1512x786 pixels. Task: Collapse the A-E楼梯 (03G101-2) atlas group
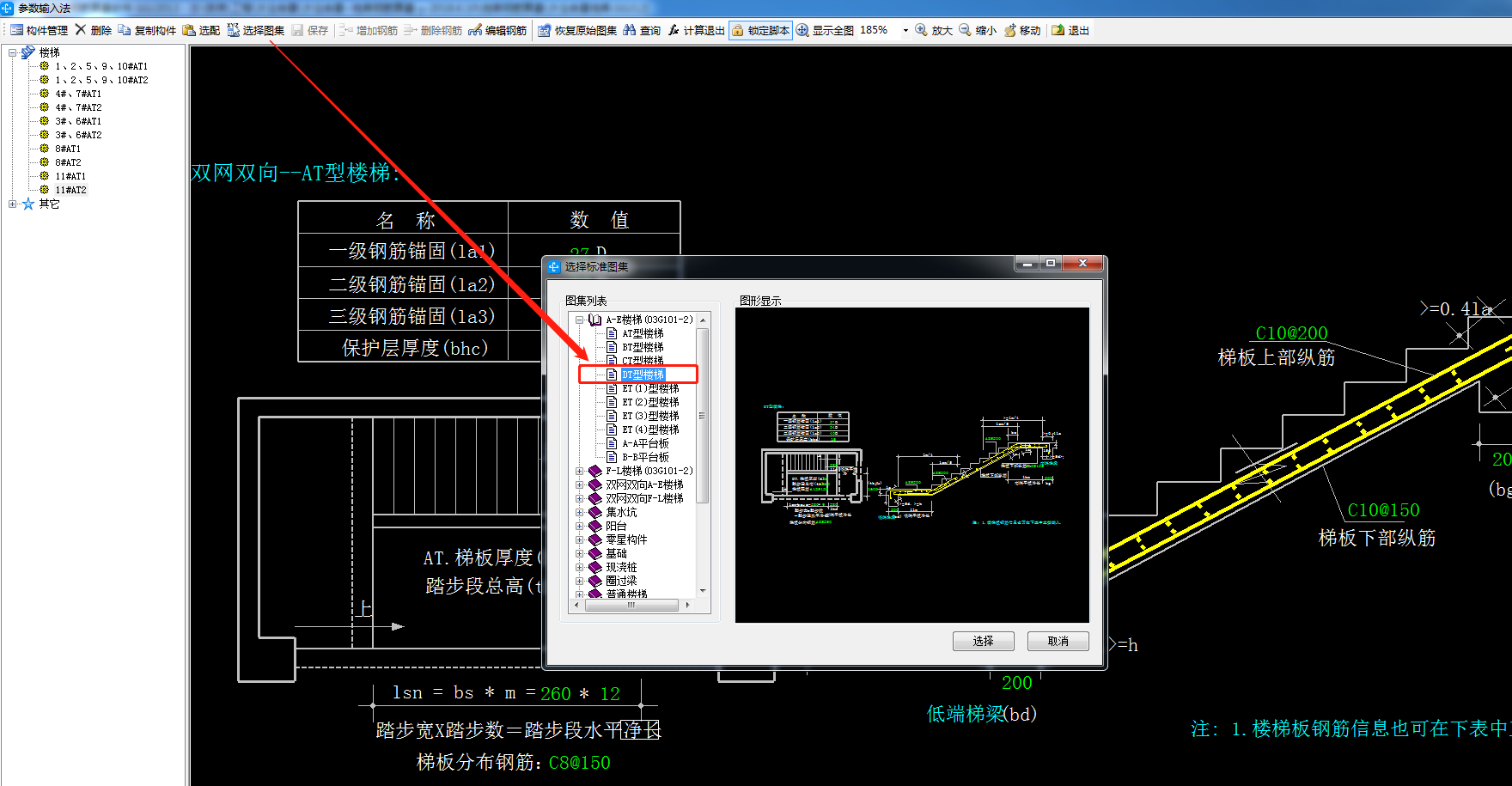[580, 320]
